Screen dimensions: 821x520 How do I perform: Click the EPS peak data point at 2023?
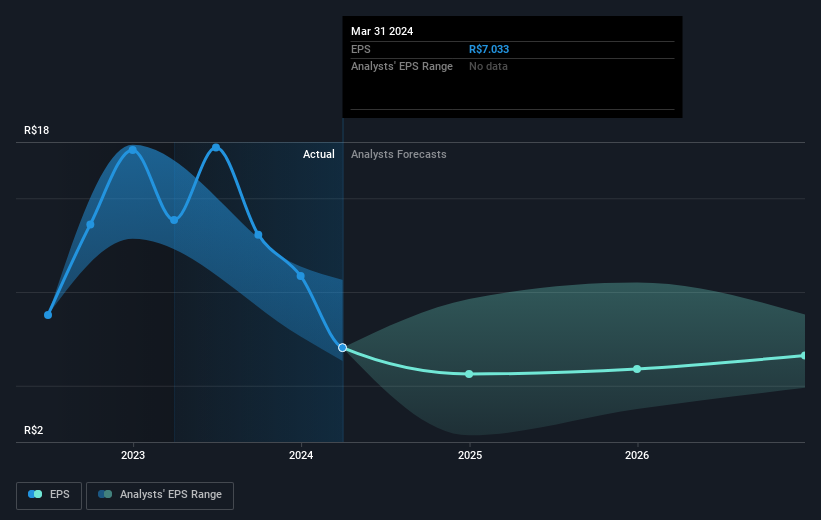coord(132,150)
